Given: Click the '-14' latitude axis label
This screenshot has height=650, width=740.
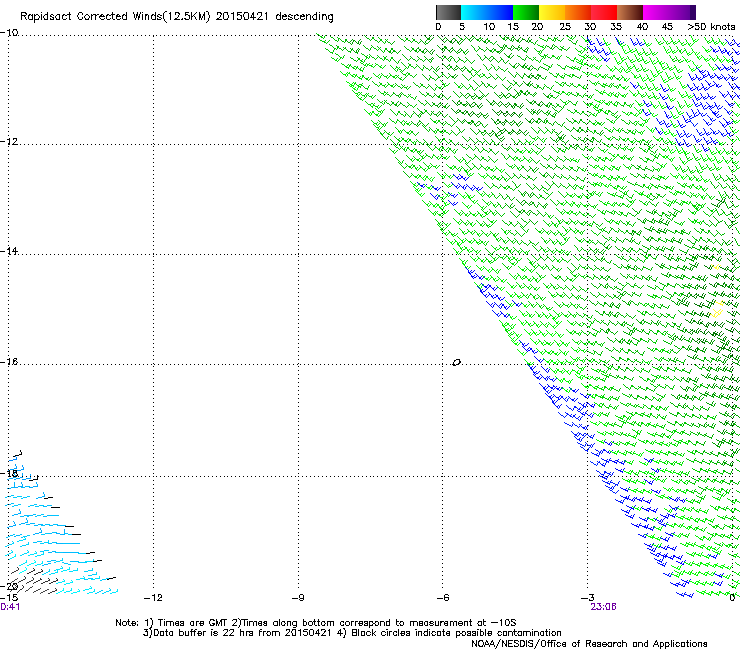Looking at the screenshot, I should pyautogui.click(x=9, y=251).
